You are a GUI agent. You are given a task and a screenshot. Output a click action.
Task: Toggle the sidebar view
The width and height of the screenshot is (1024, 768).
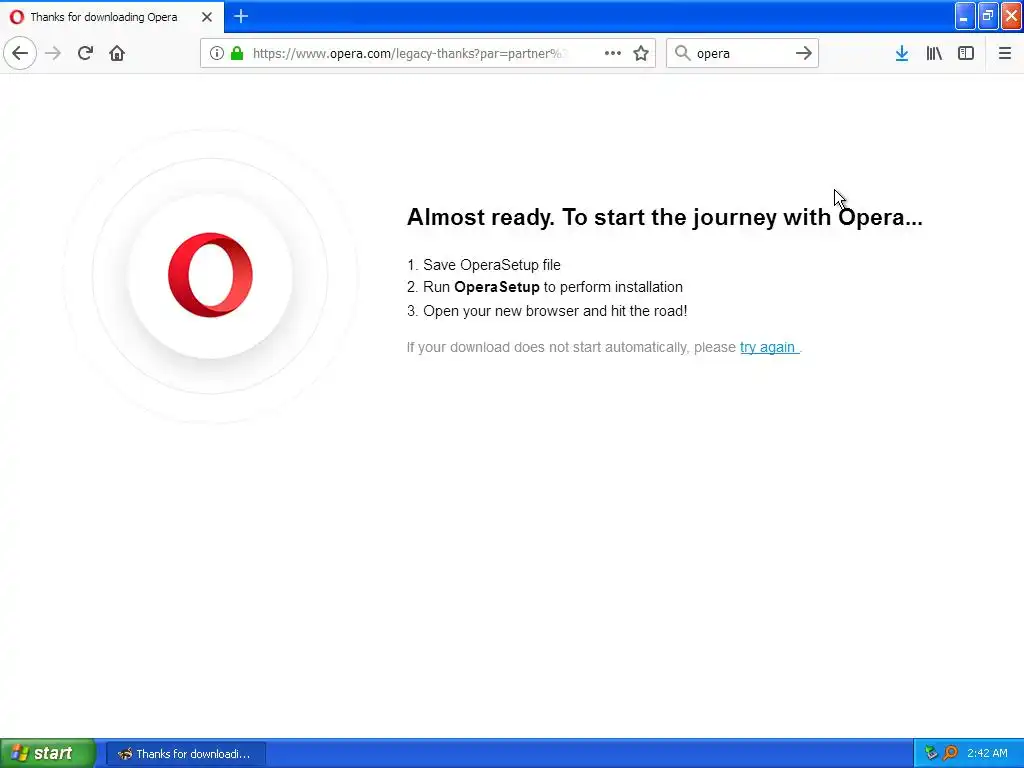point(966,53)
